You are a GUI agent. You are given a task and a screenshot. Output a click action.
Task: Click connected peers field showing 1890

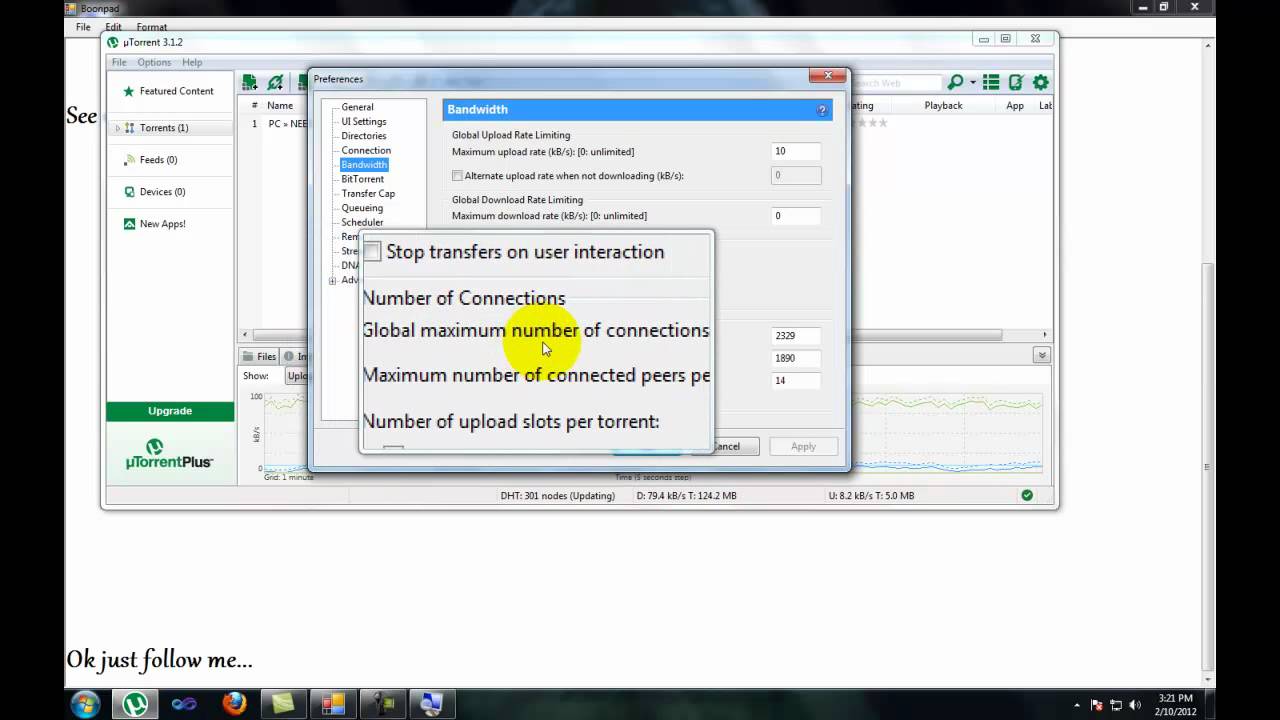[x=796, y=358]
